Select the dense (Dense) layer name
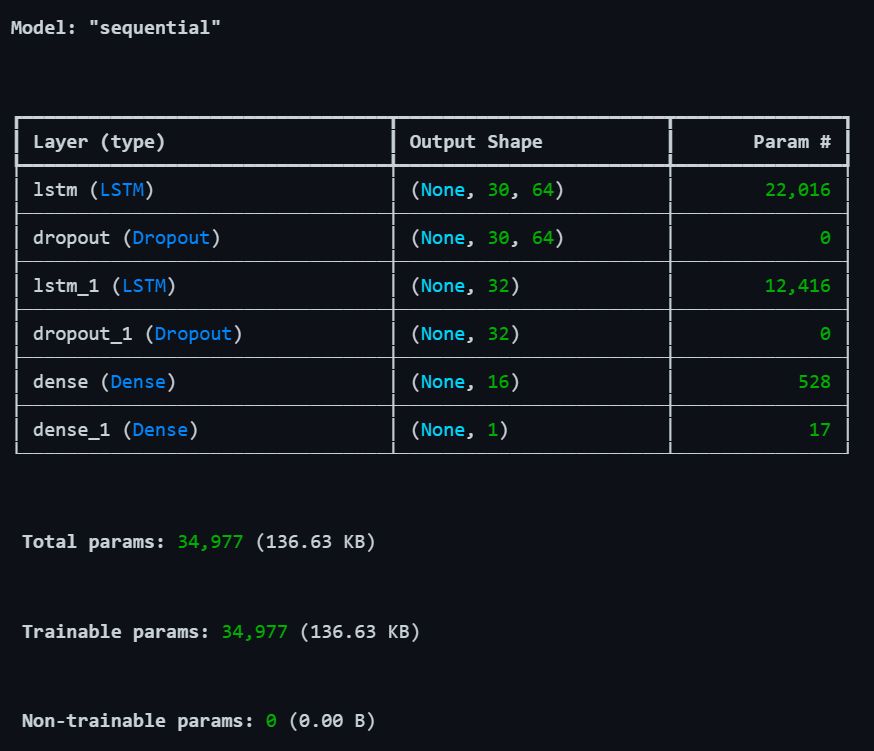The width and height of the screenshot is (874, 751). click(x=104, y=382)
